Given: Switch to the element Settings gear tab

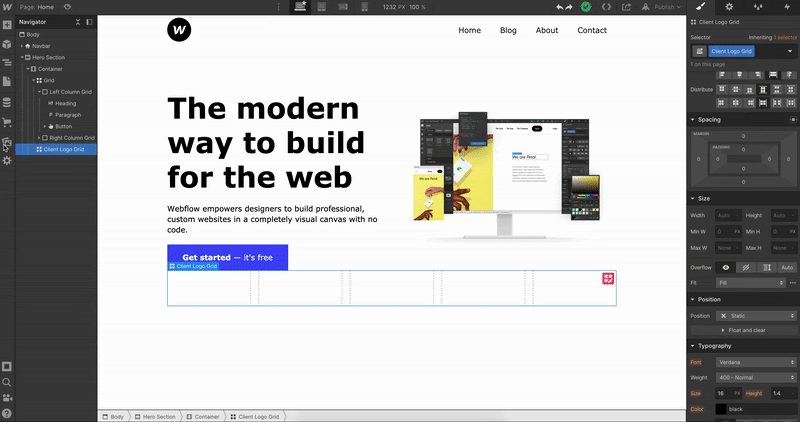Looking at the screenshot, I should tap(729, 6).
